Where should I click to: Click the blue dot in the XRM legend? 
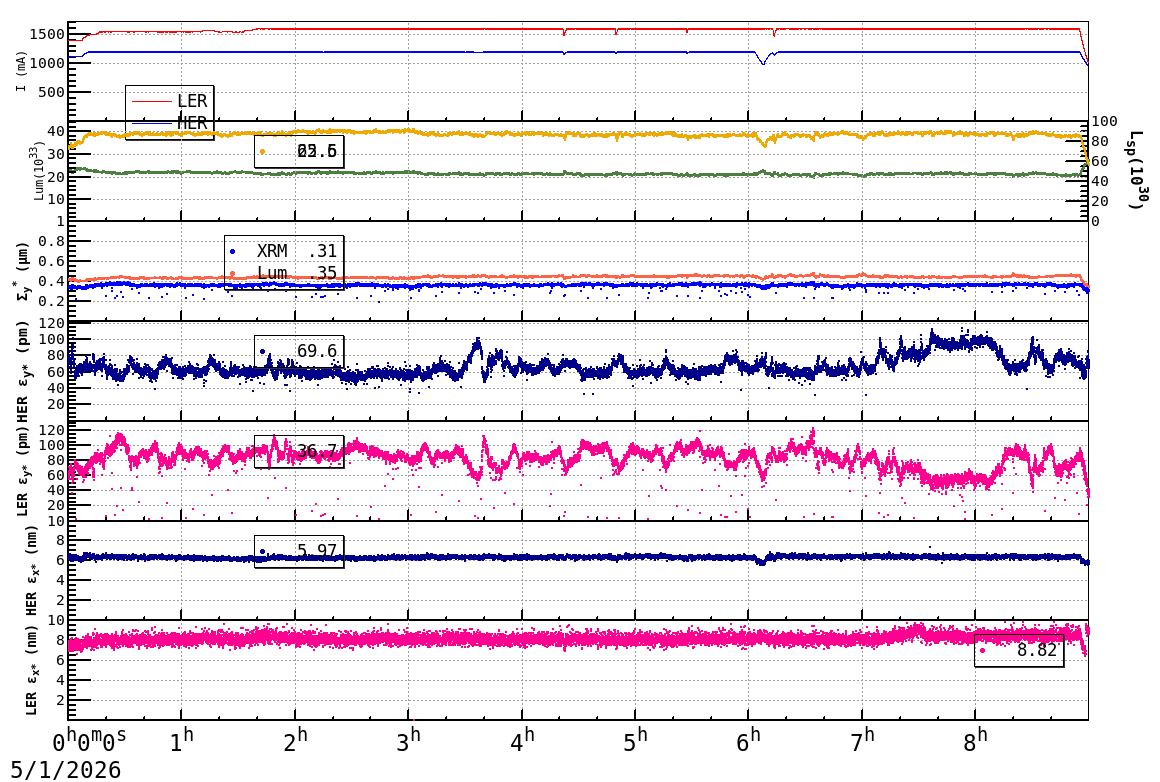tap(232, 252)
